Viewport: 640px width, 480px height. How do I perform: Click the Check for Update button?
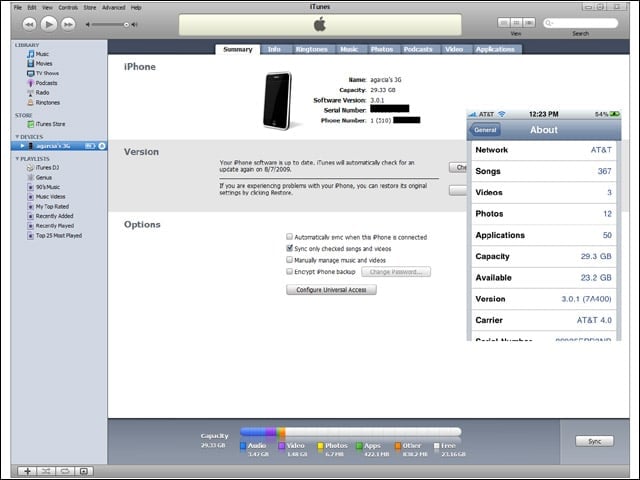[458, 167]
